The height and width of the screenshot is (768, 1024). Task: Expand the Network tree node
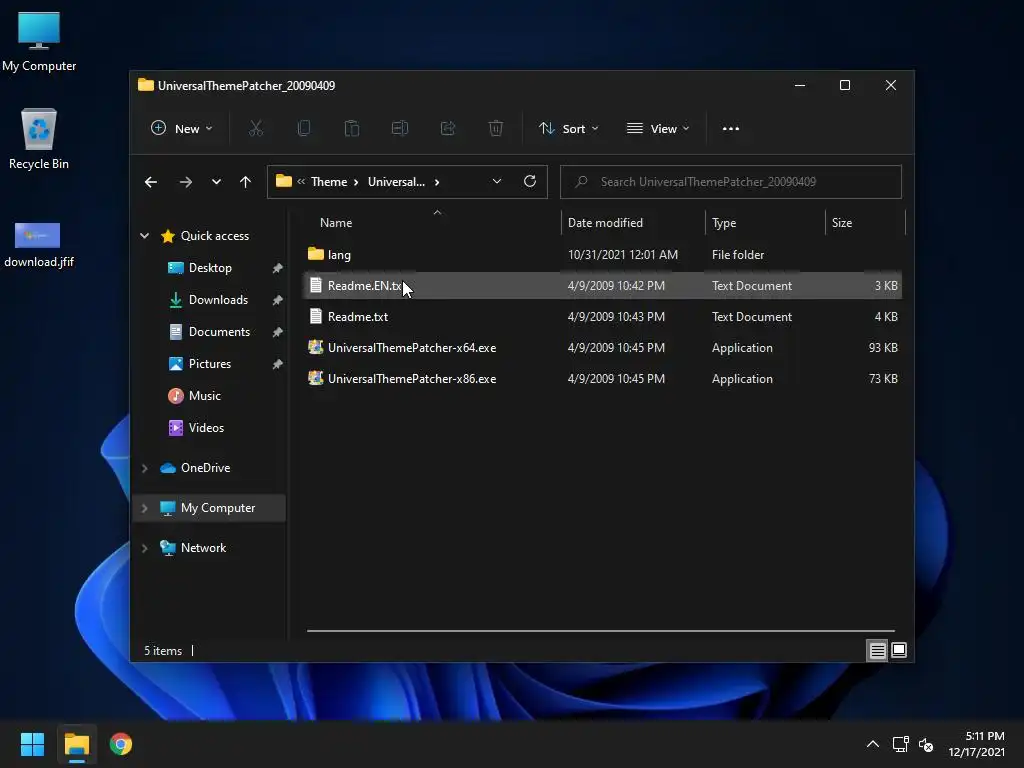(144, 548)
